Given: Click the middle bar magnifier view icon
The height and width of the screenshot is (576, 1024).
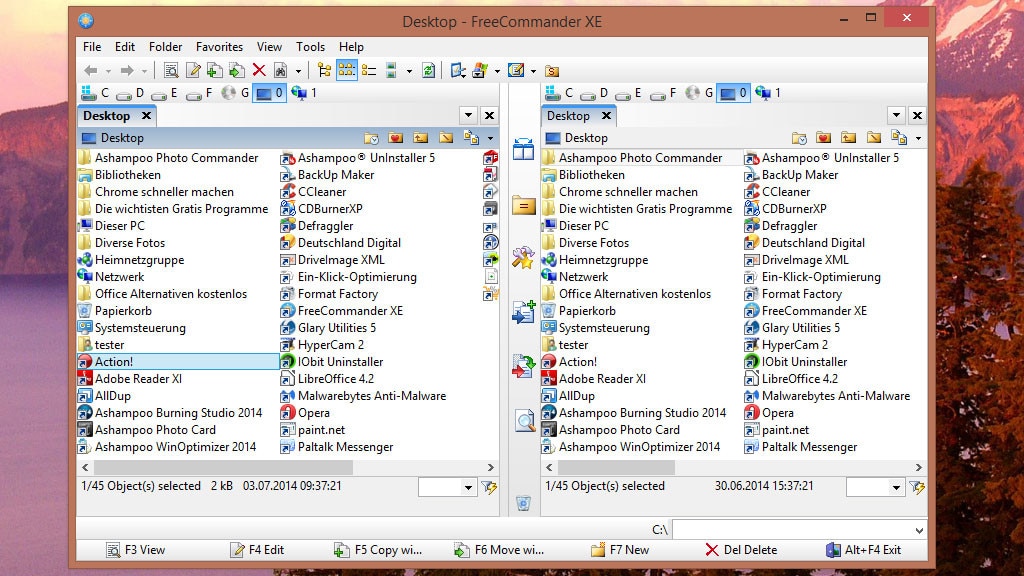Looking at the screenshot, I should click(524, 421).
